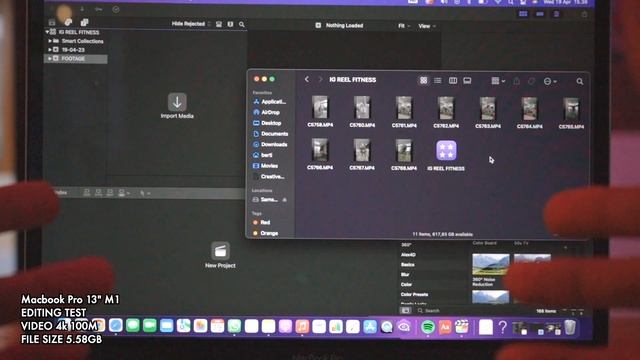Image resolution: width=640 pixels, height=360 pixels.
Task: Switch Finder to gallery view
Action: [467, 81]
